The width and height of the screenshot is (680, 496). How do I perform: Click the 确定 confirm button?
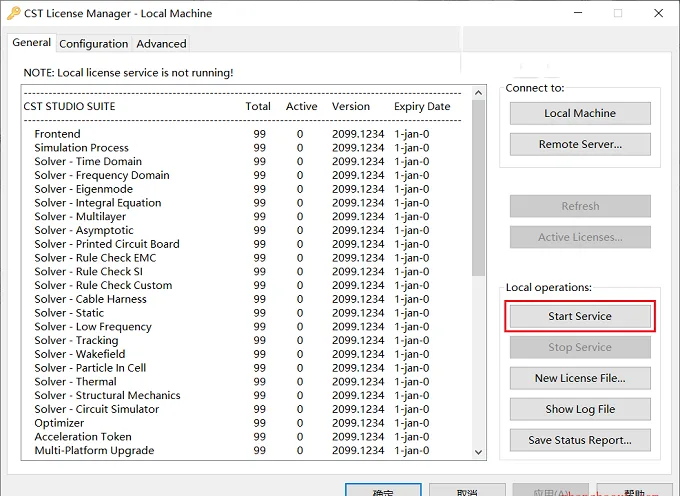[x=383, y=491]
